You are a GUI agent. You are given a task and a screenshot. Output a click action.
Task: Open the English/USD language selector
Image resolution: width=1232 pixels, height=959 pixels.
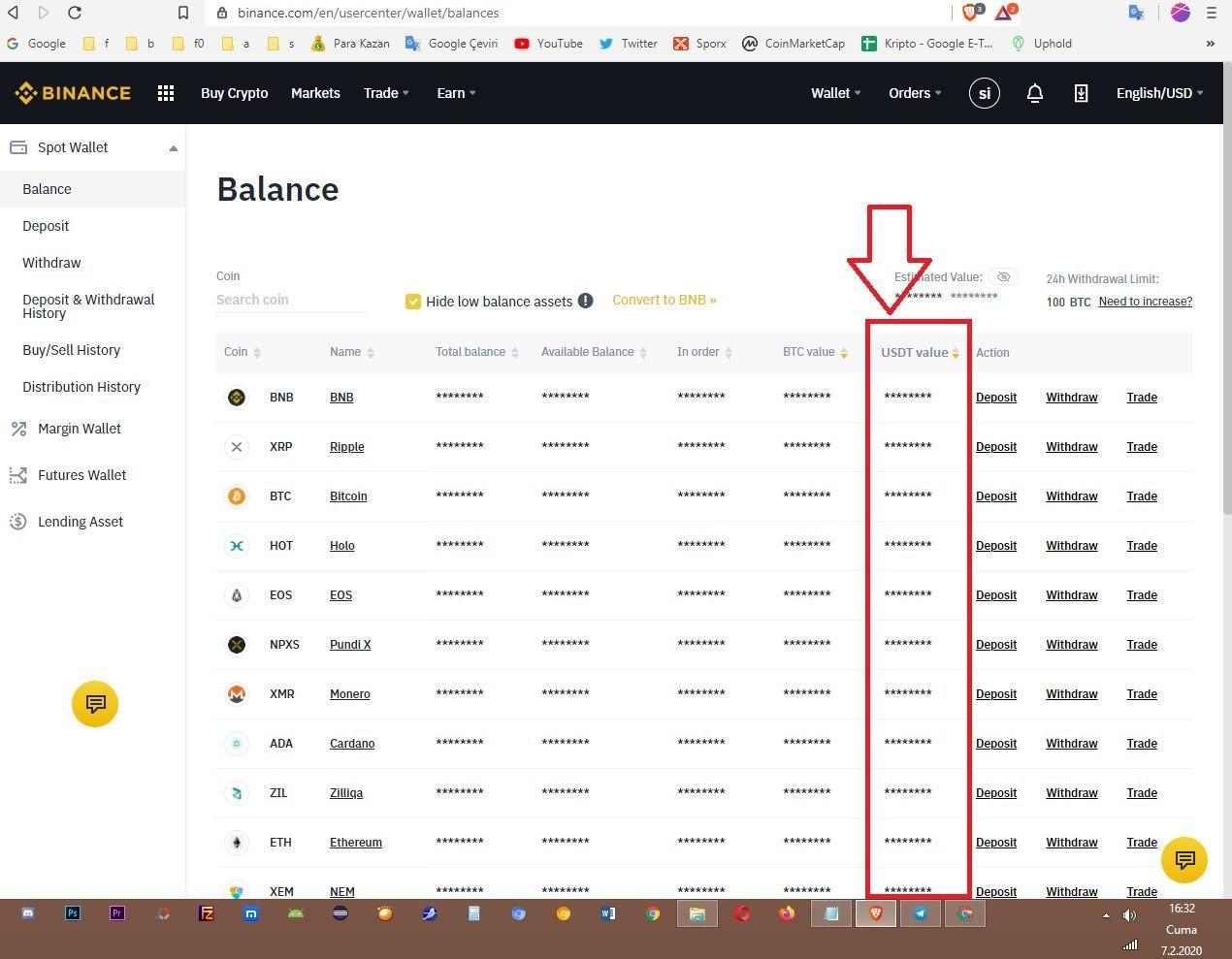click(1159, 93)
